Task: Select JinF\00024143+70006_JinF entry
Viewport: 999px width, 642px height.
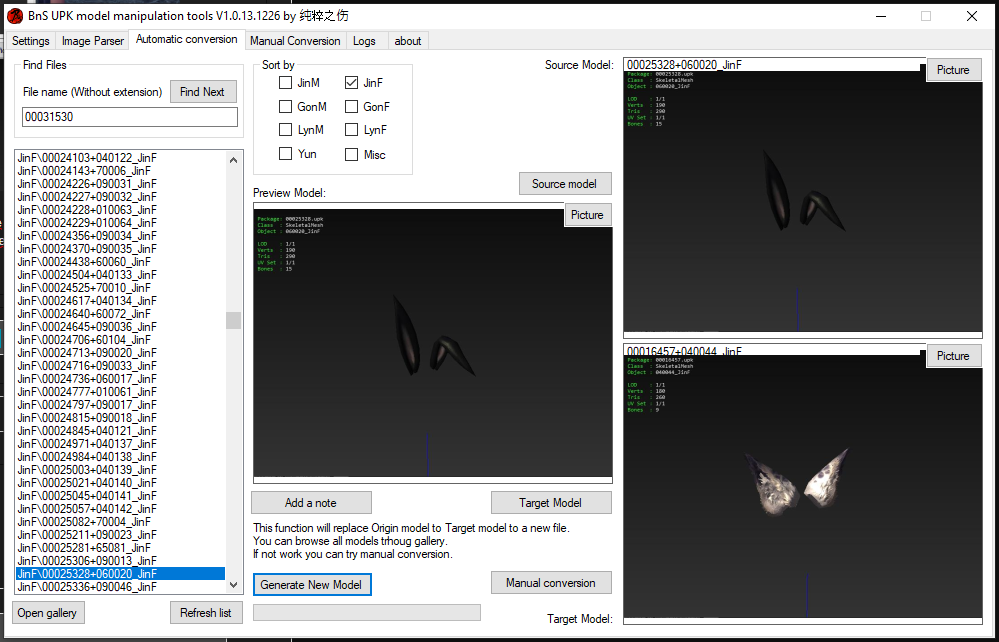Action: tap(120, 171)
